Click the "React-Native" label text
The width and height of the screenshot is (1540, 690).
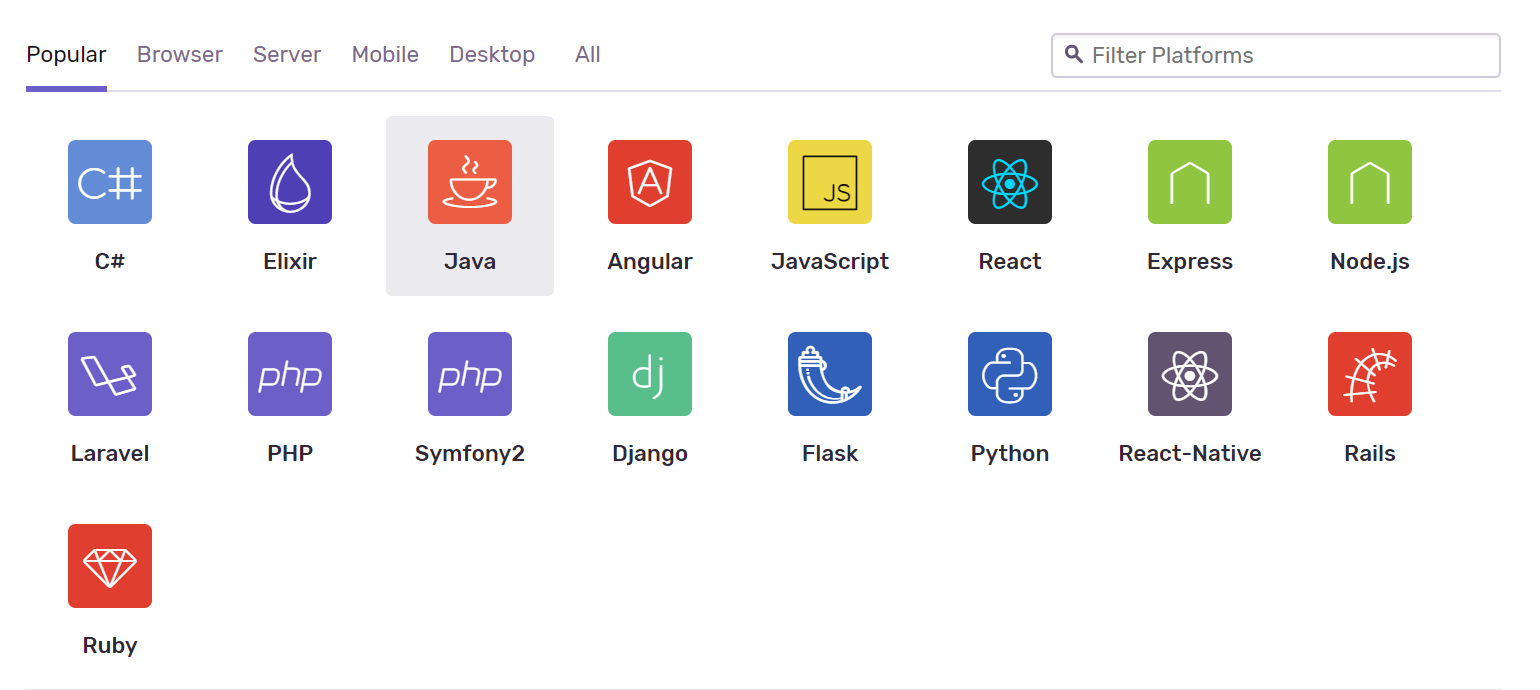1190,454
